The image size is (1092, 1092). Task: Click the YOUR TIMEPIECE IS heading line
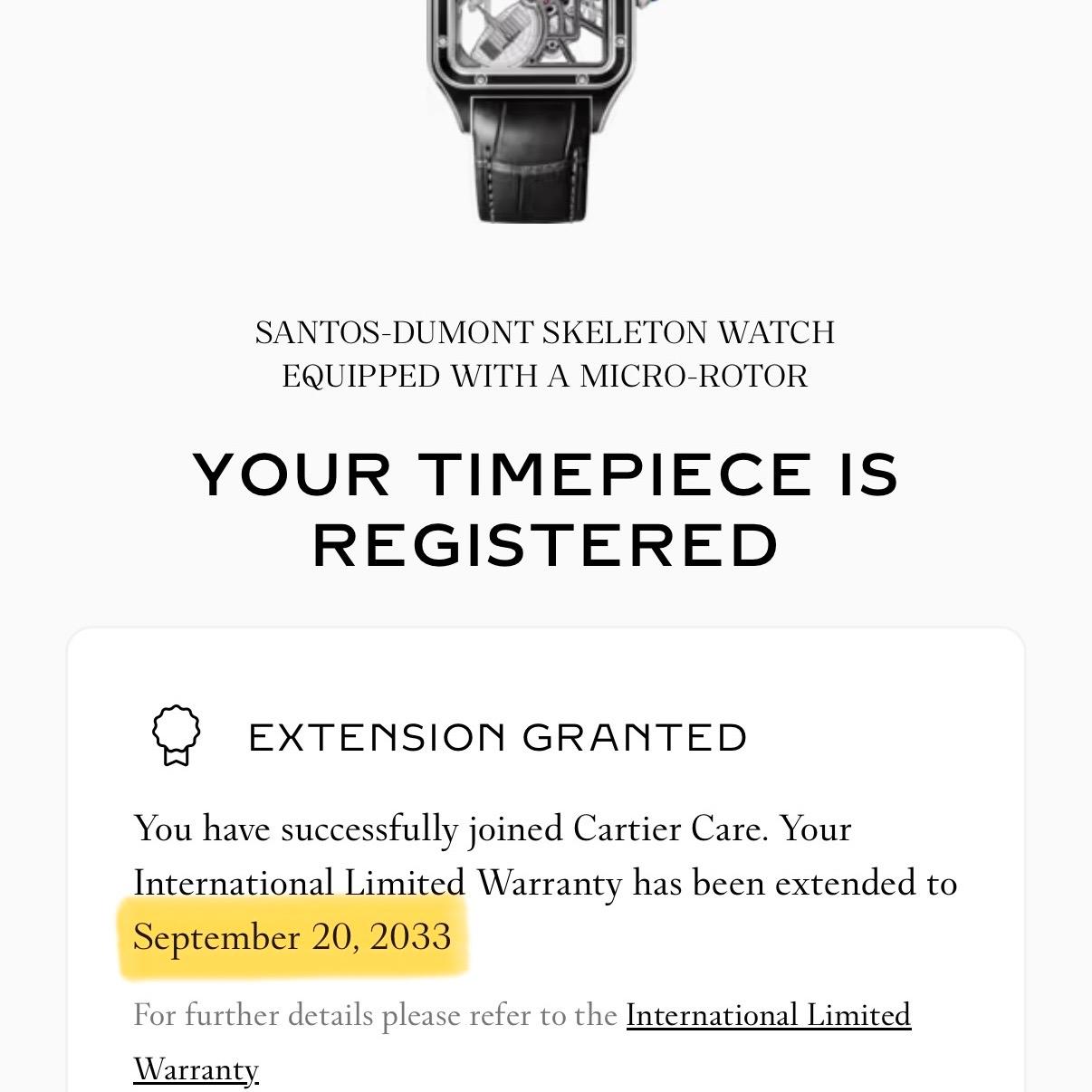(x=546, y=474)
